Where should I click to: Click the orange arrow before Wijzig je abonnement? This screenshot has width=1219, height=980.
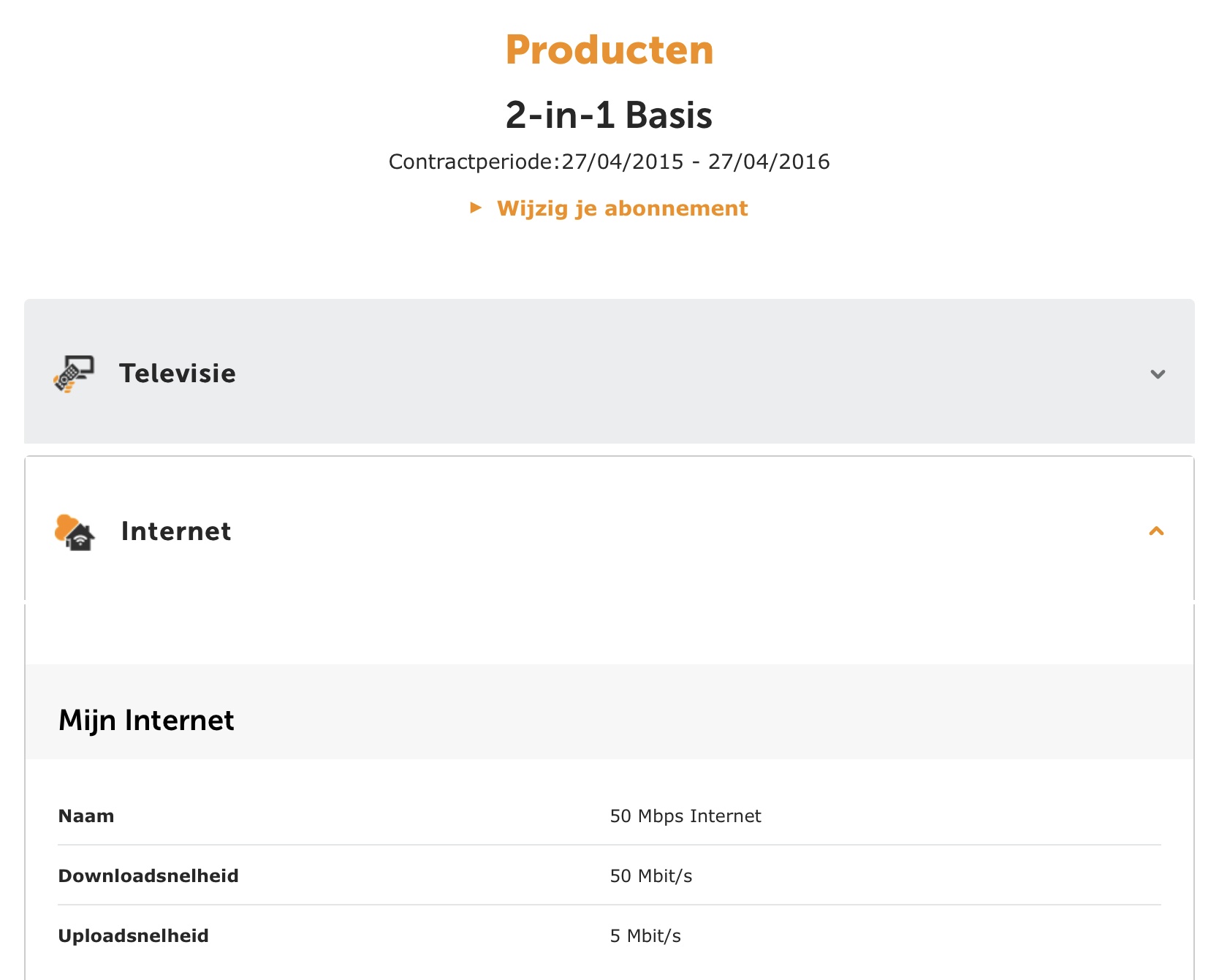[476, 208]
